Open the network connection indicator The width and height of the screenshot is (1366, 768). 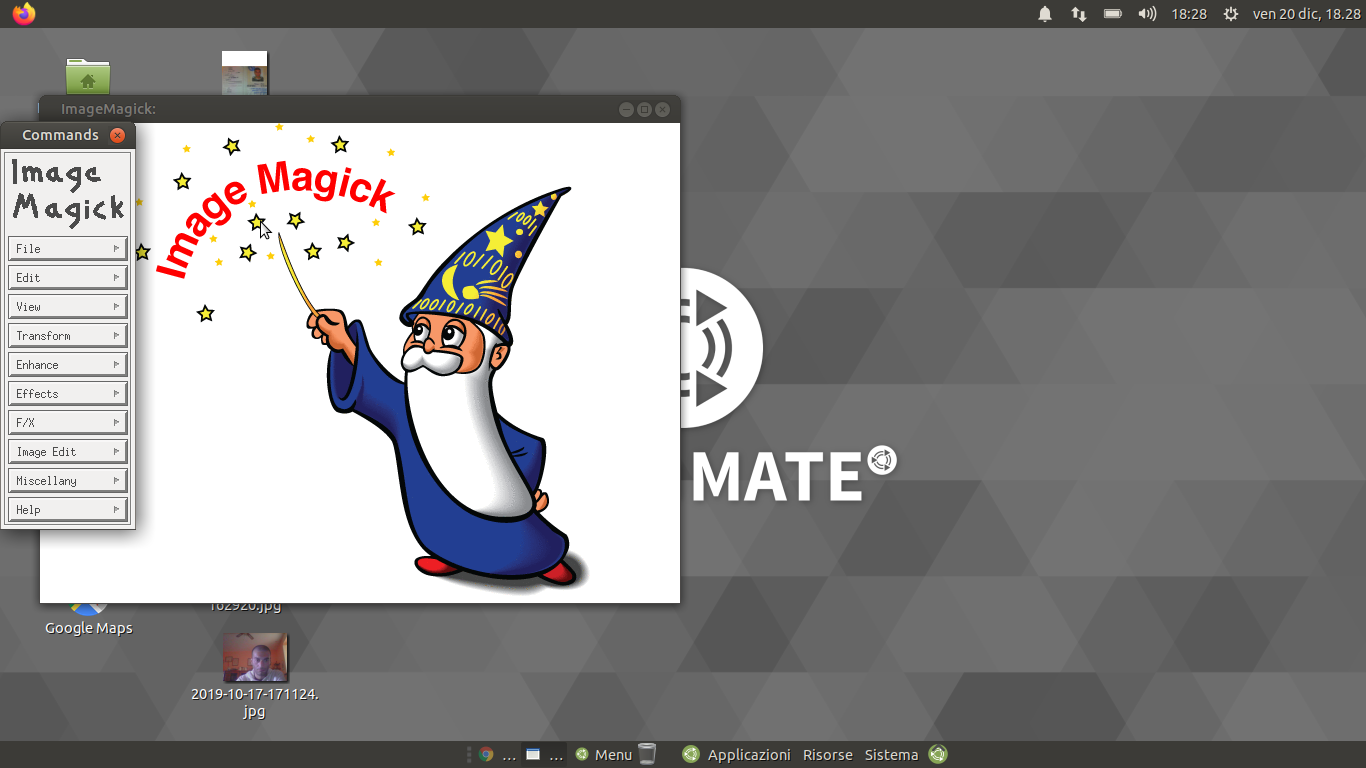[x=1079, y=14]
